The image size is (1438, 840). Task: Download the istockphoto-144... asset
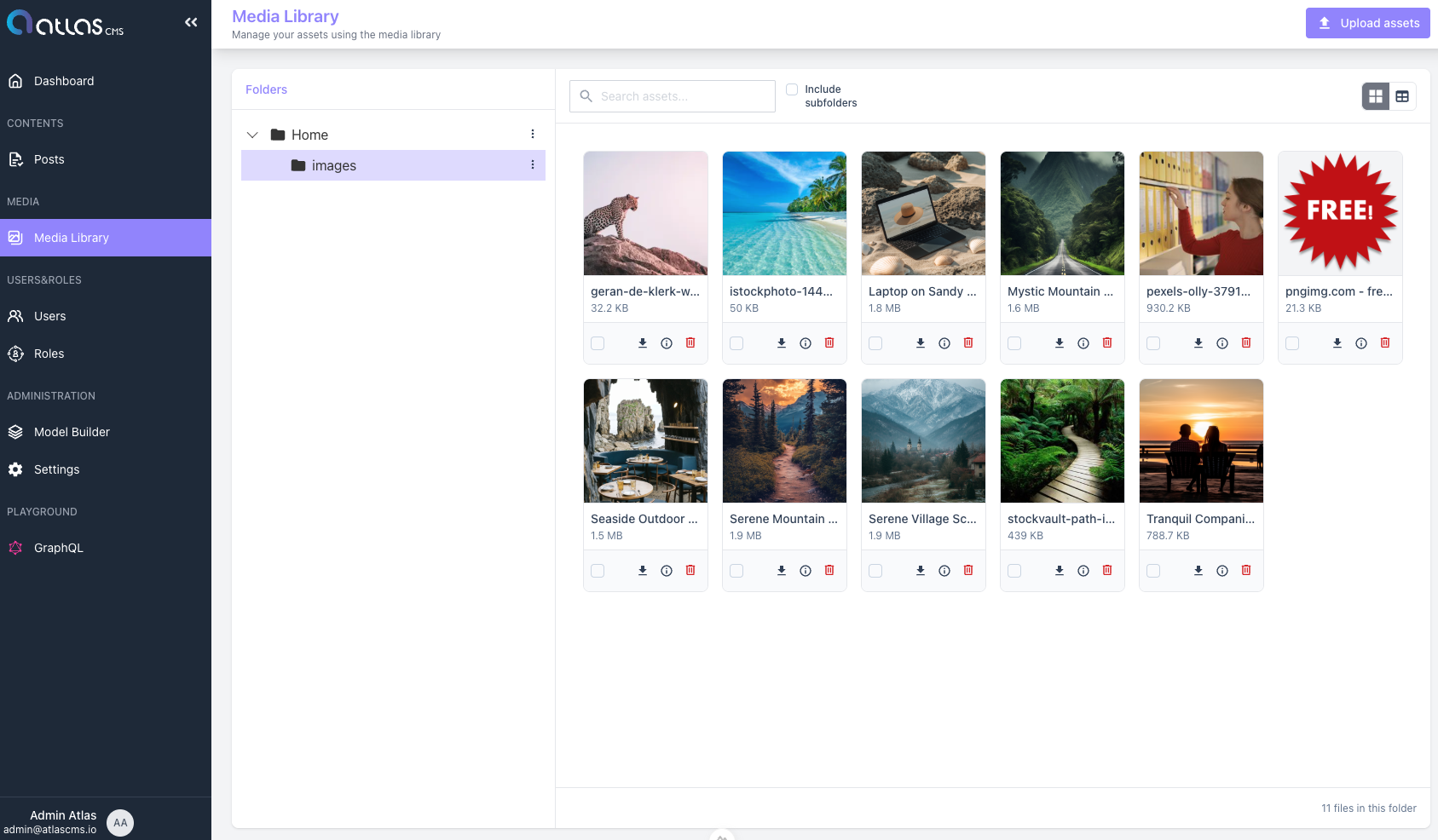pos(781,342)
